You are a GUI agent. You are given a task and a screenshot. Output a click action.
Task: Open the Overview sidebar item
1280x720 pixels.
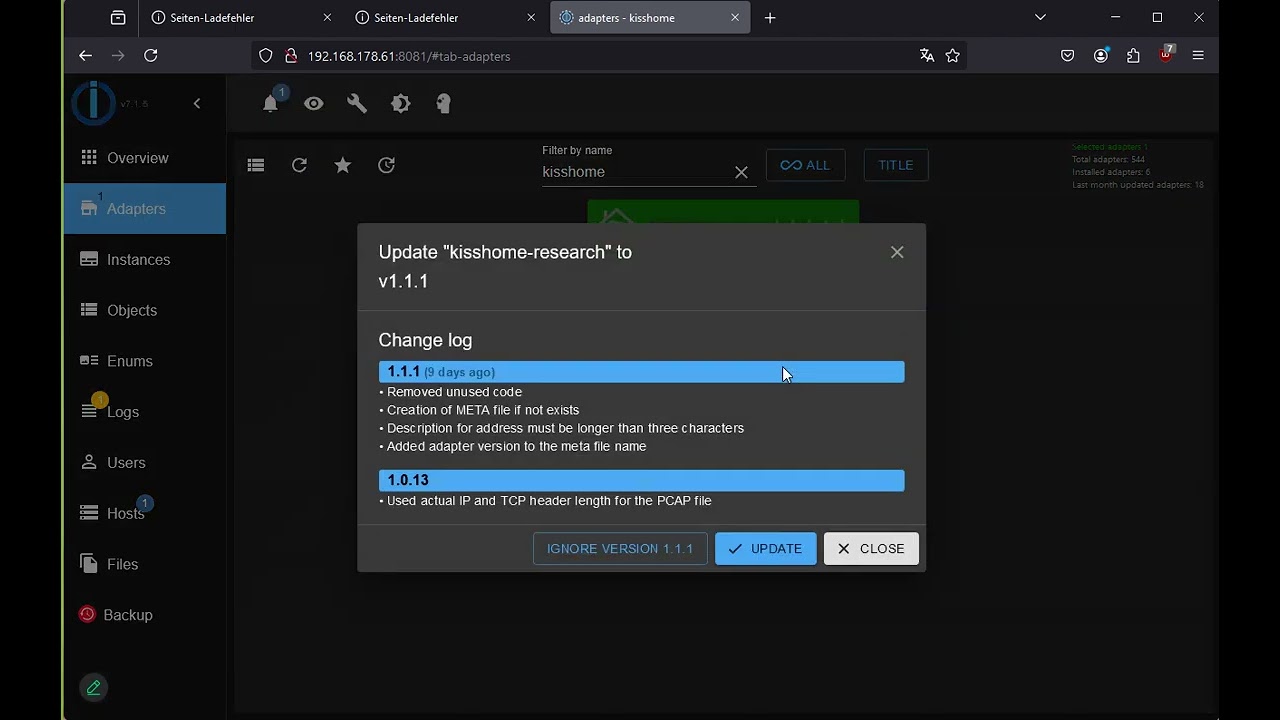145,158
